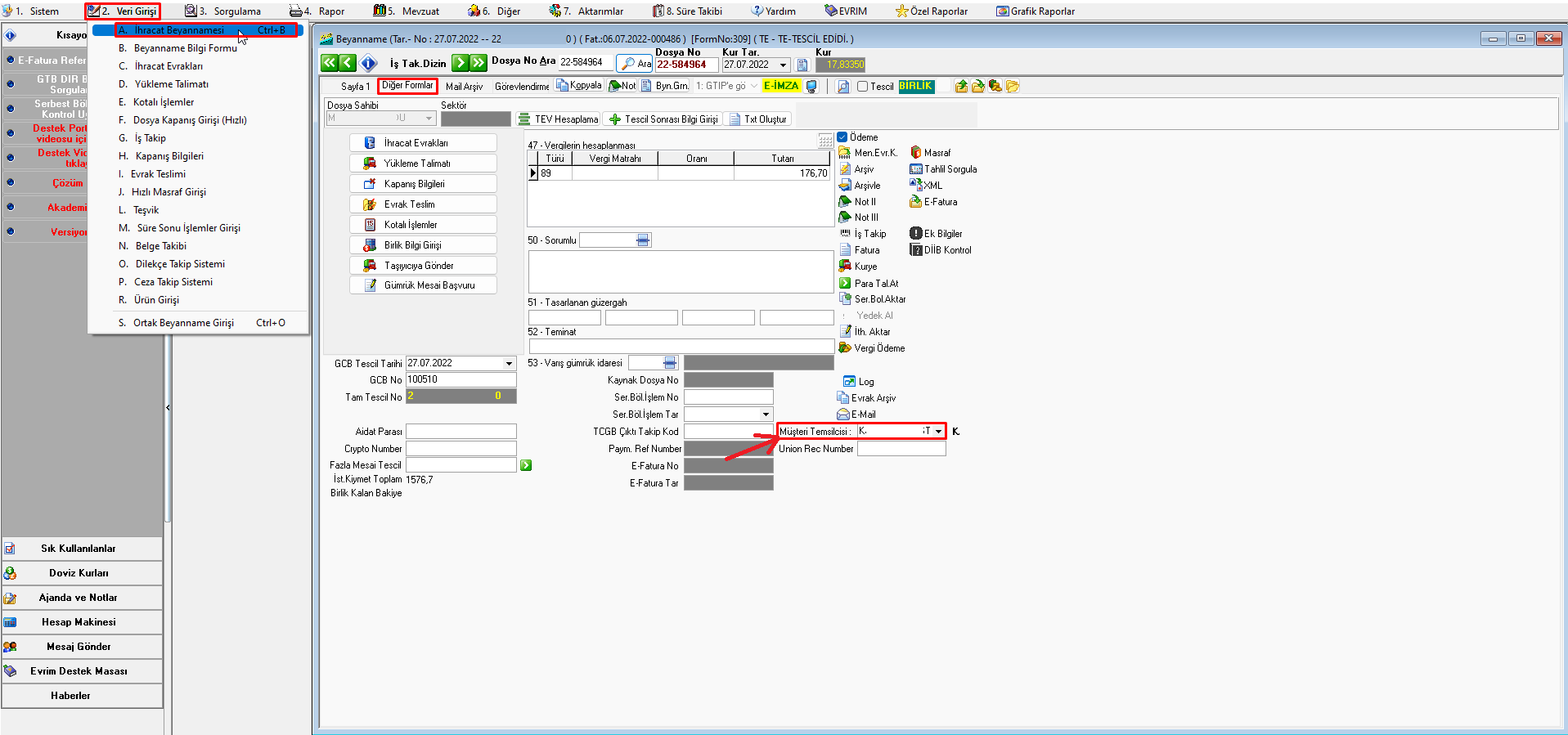The height and width of the screenshot is (735, 1568).
Task: Uncheck the Ödeme checkbox
Action: tap(842, 137)
